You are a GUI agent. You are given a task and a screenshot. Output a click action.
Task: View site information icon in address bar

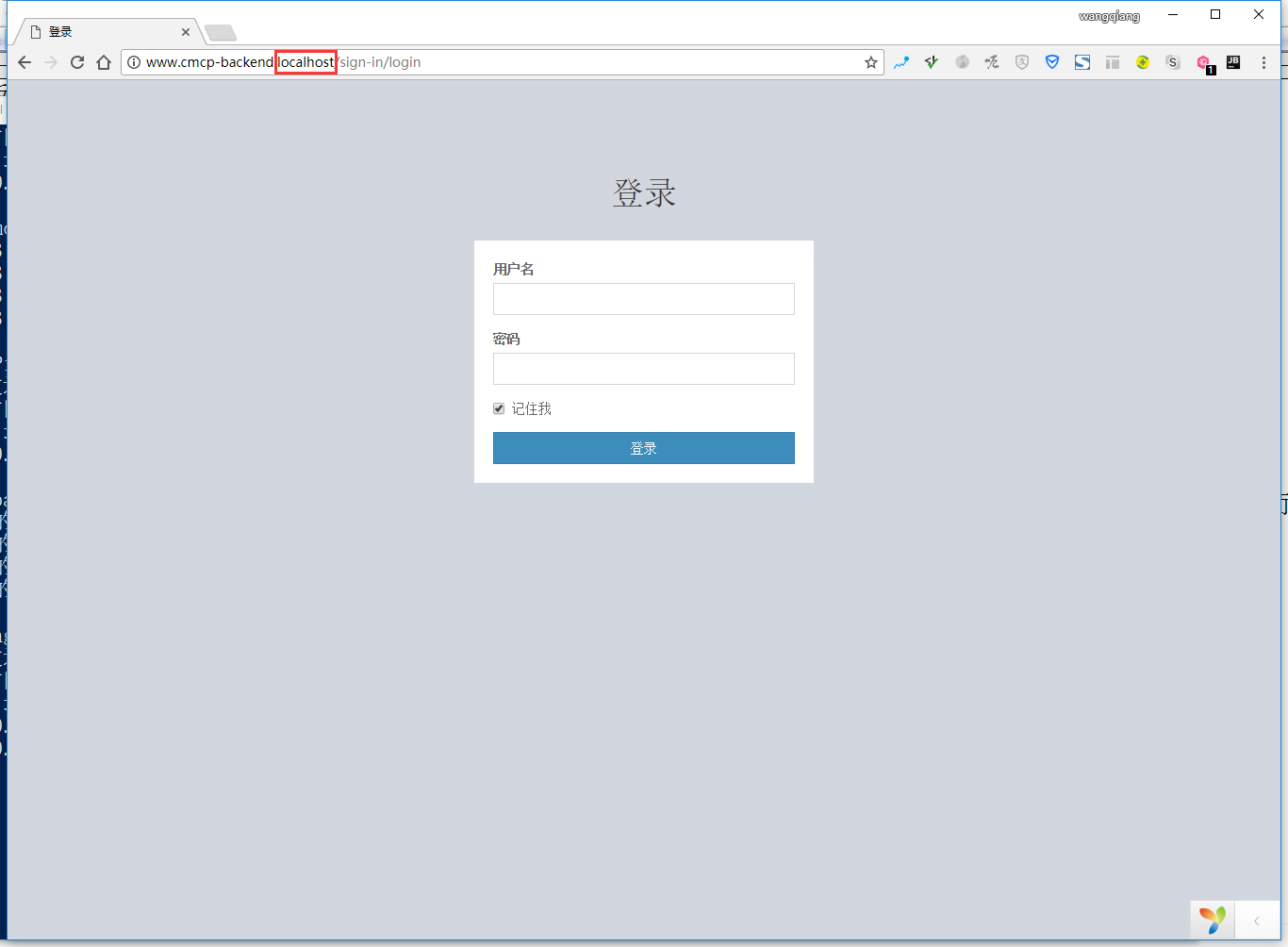(x=134, y=62)
